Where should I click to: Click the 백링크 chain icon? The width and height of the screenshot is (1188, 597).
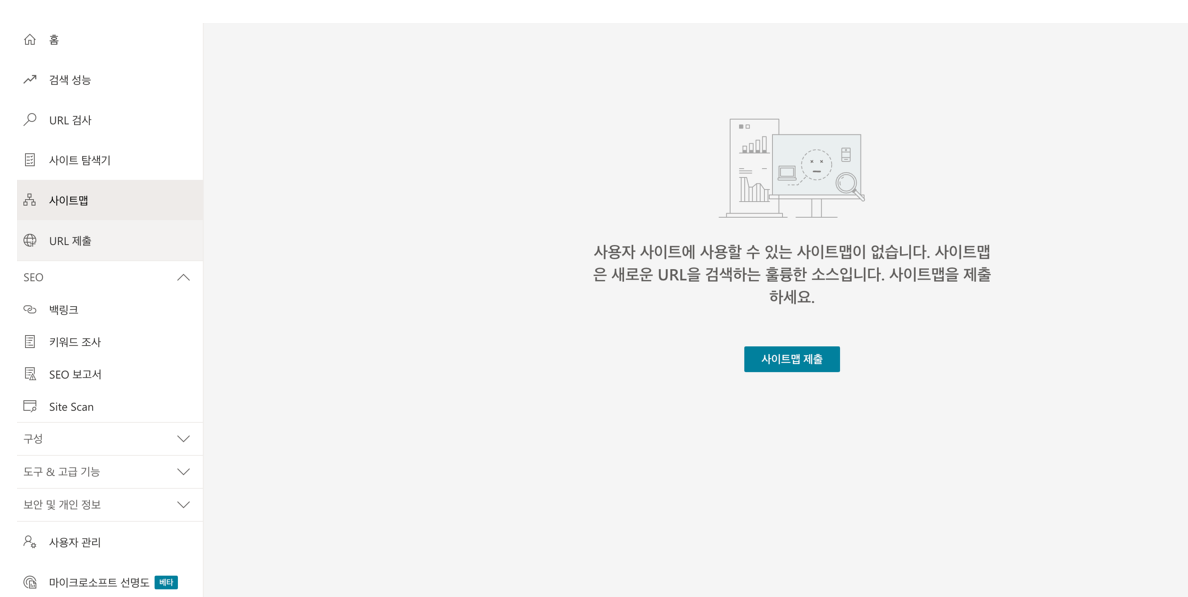[30, 310]
